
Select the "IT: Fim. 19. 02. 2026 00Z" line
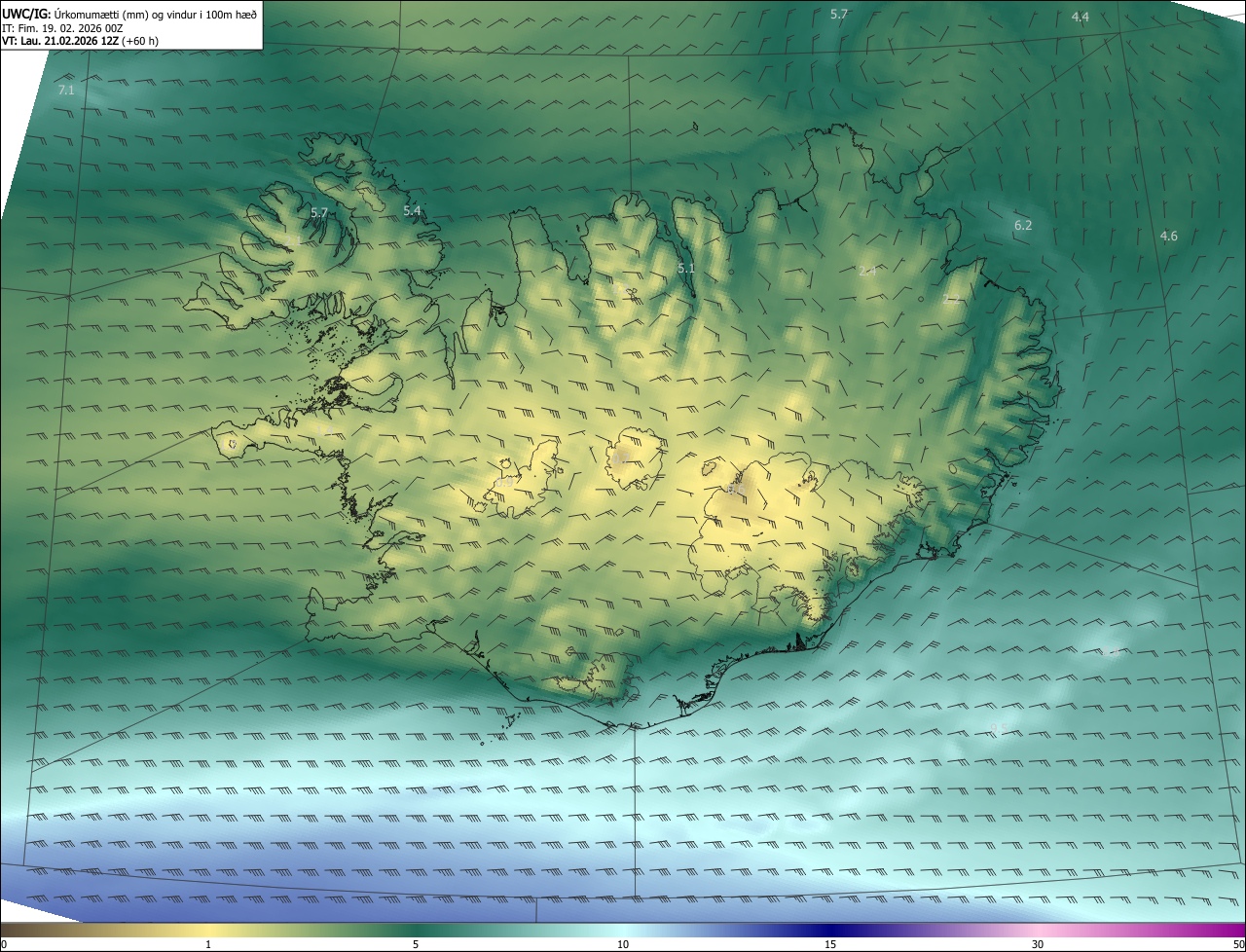click(x=62, y=28)
